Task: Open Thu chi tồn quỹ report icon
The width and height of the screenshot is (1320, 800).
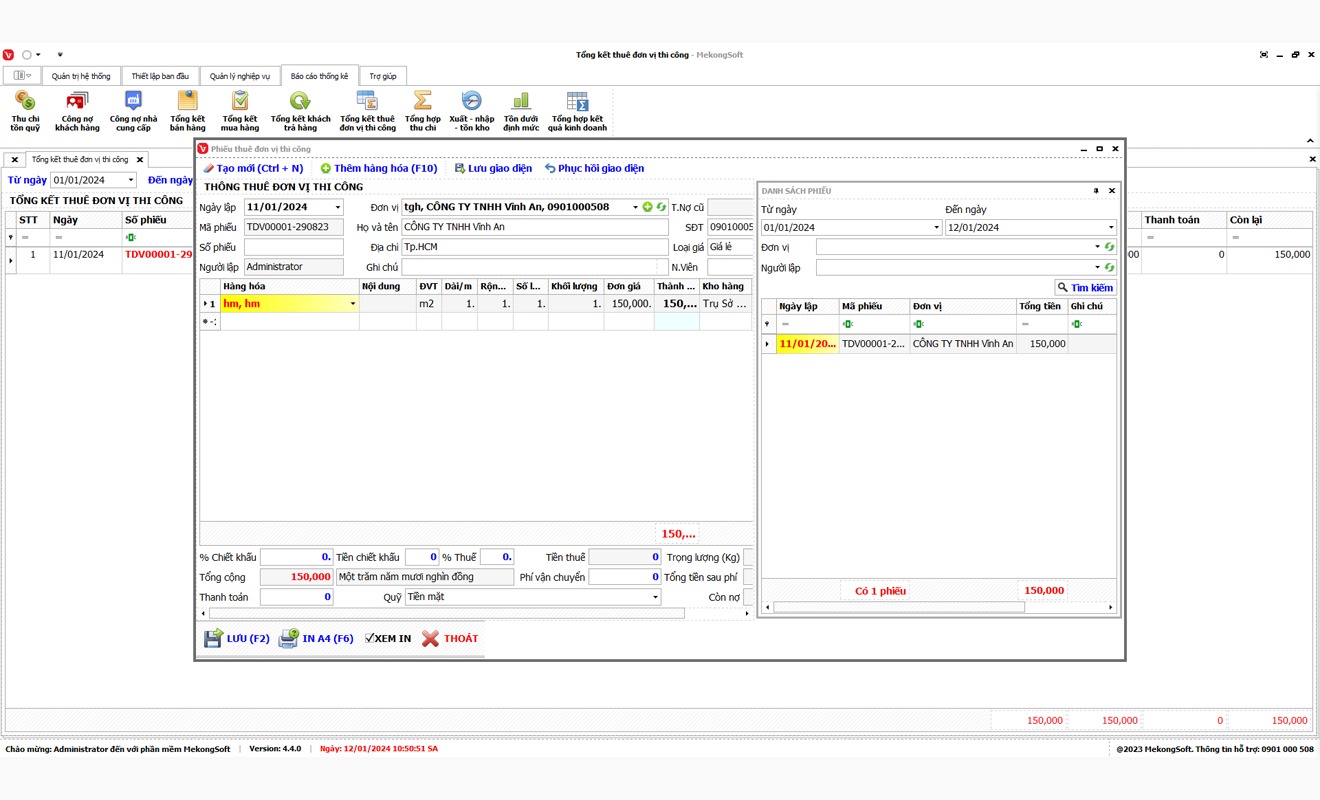Action: tap(25, 110)
